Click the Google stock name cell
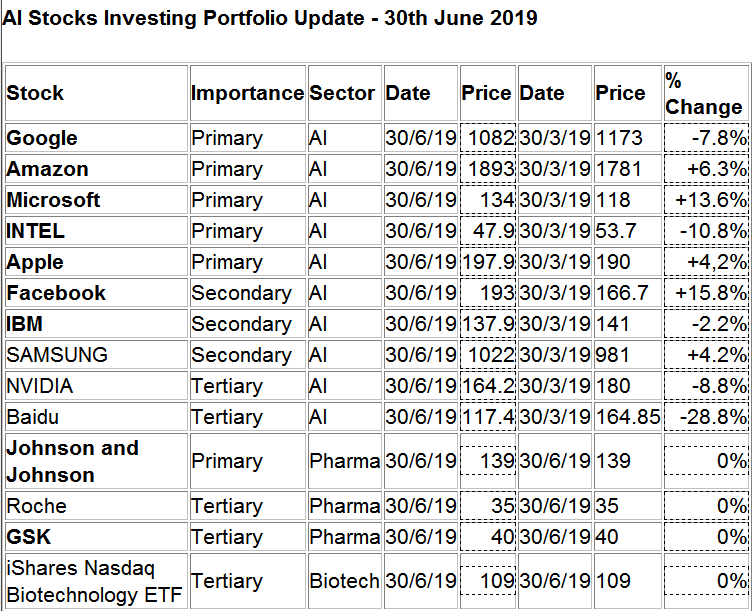This screenshot has height=611, width=756. coord(42,138)
